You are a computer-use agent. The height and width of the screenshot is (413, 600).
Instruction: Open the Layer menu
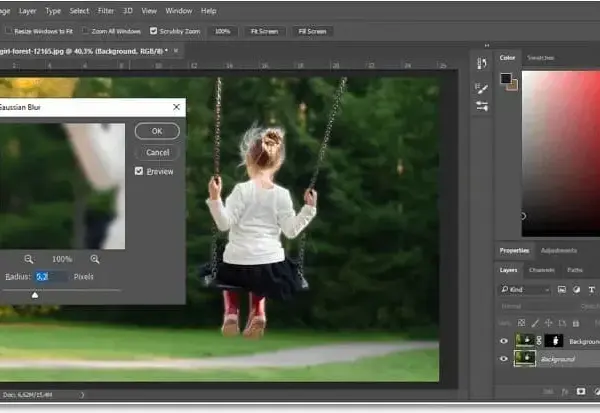point(28,11)
